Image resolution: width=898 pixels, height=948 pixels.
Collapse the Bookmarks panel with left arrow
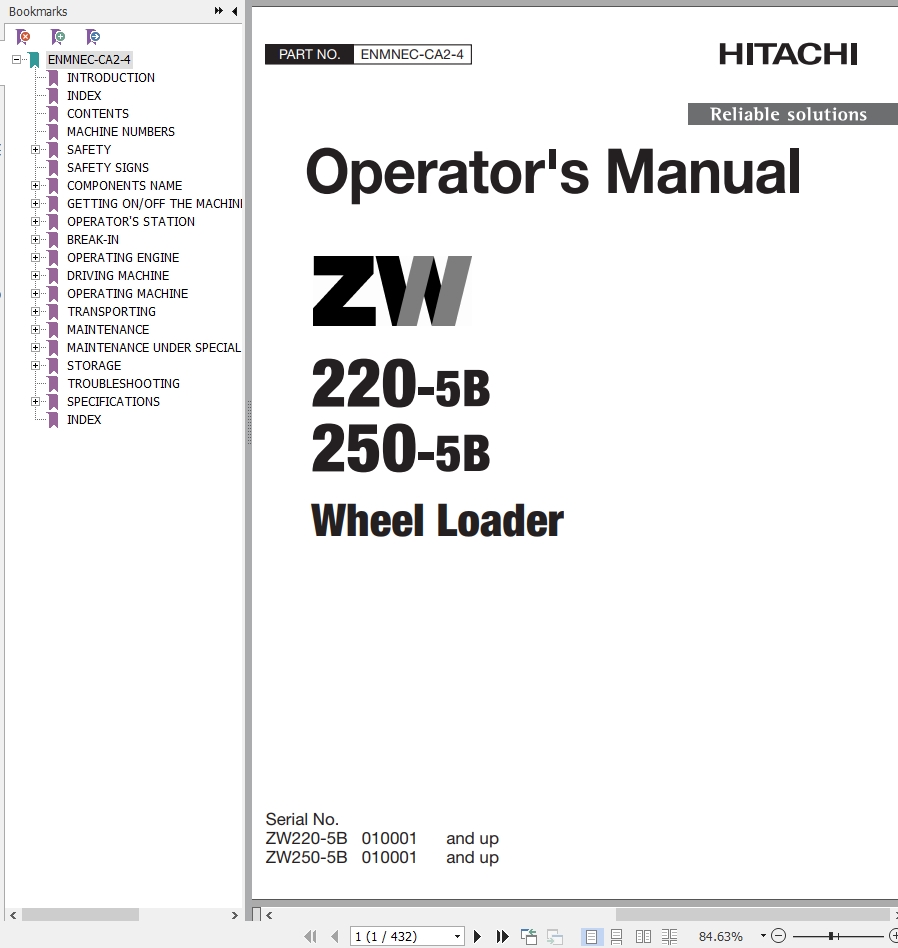(235, 11)
